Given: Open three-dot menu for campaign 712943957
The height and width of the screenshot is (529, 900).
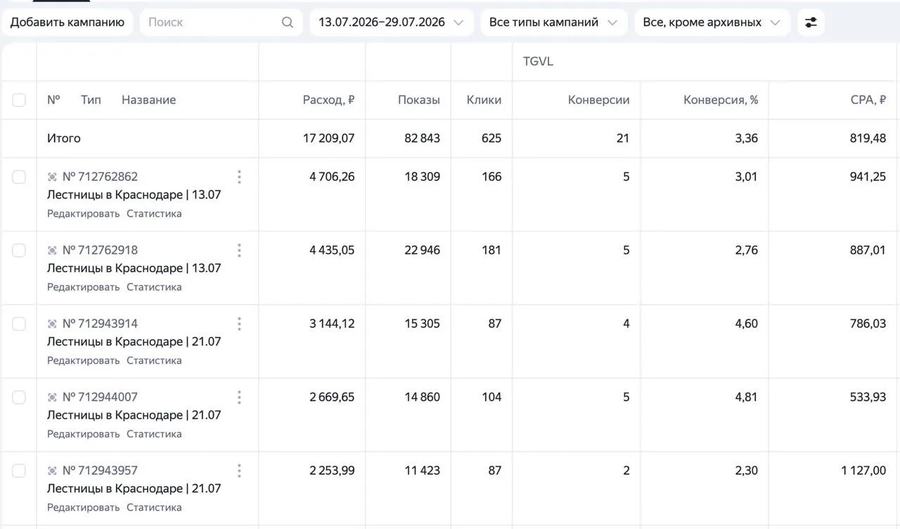Looking at the screenshot, I should point(239,470).
